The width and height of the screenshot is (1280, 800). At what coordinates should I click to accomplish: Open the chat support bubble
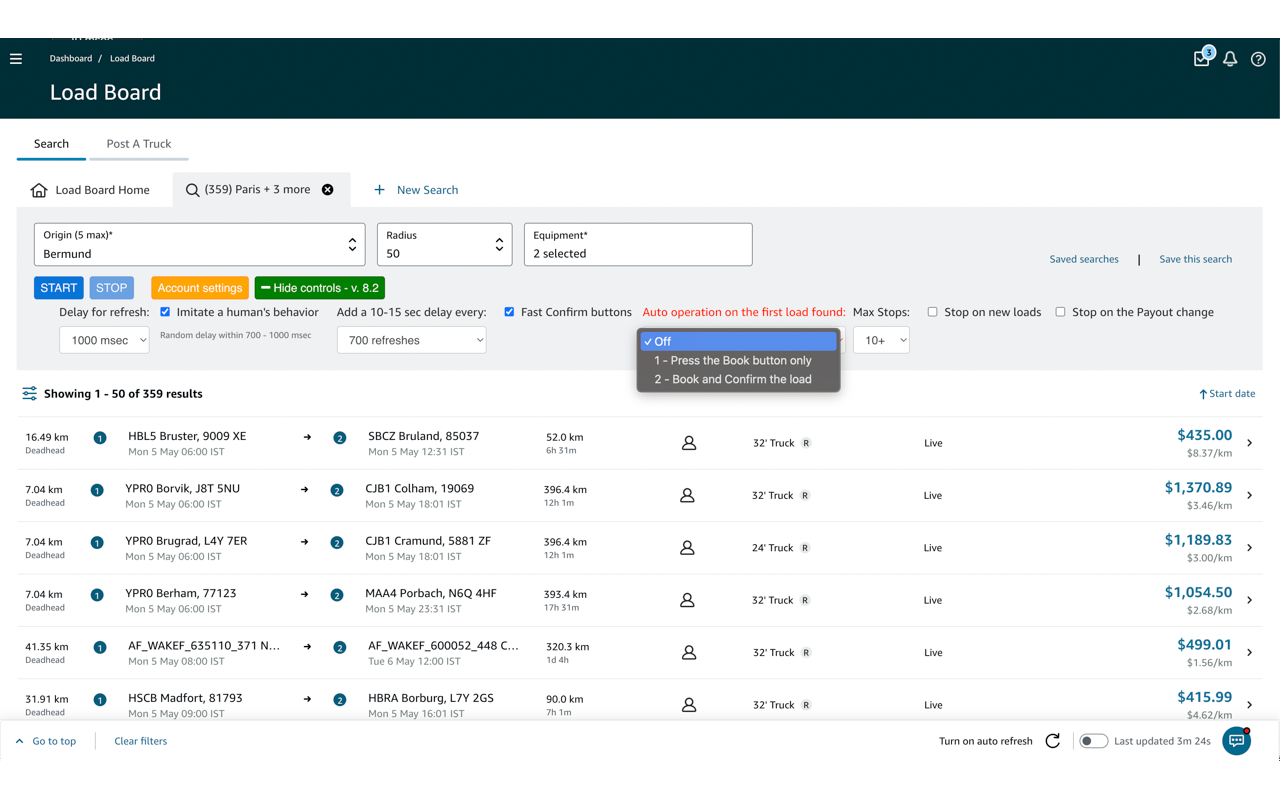pos(1237,741)
